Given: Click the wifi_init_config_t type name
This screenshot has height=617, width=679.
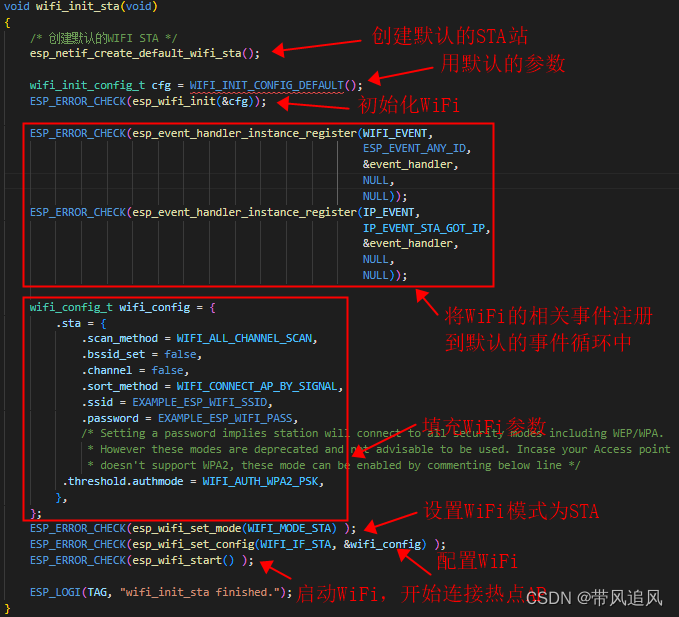Looking at the screenshot, I should pos(87,85).
